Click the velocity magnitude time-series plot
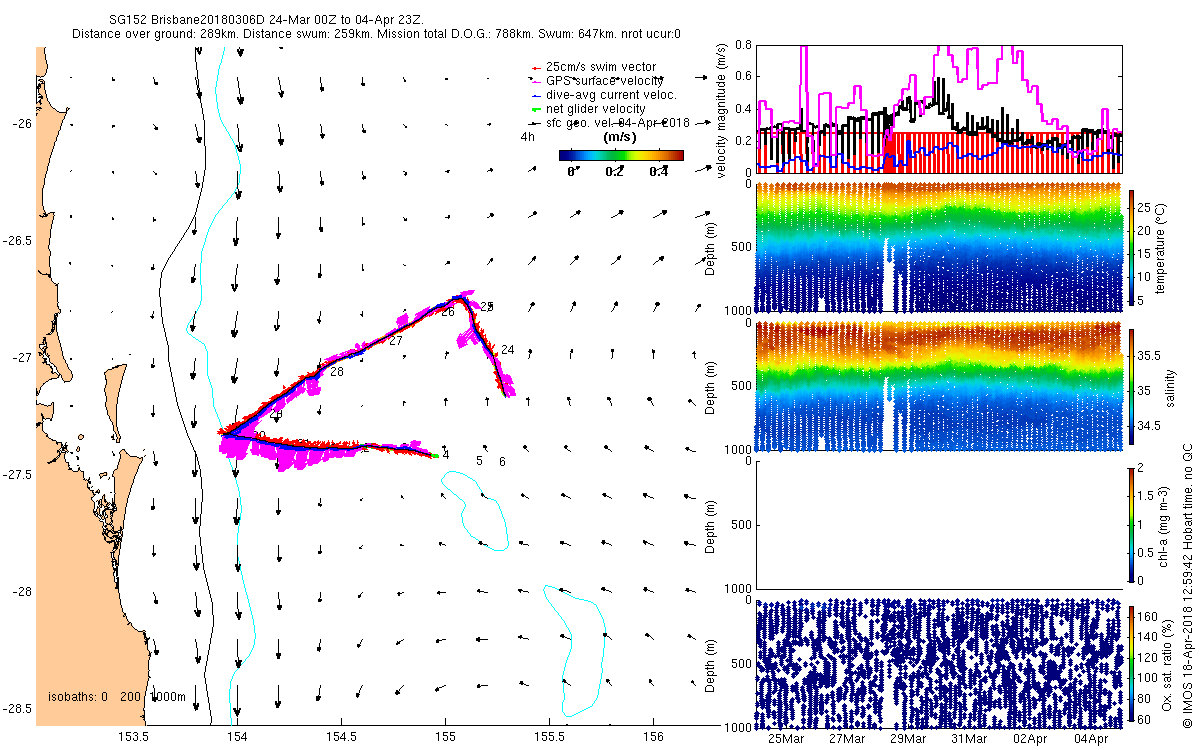1200x750 pixels. point(940,109)
